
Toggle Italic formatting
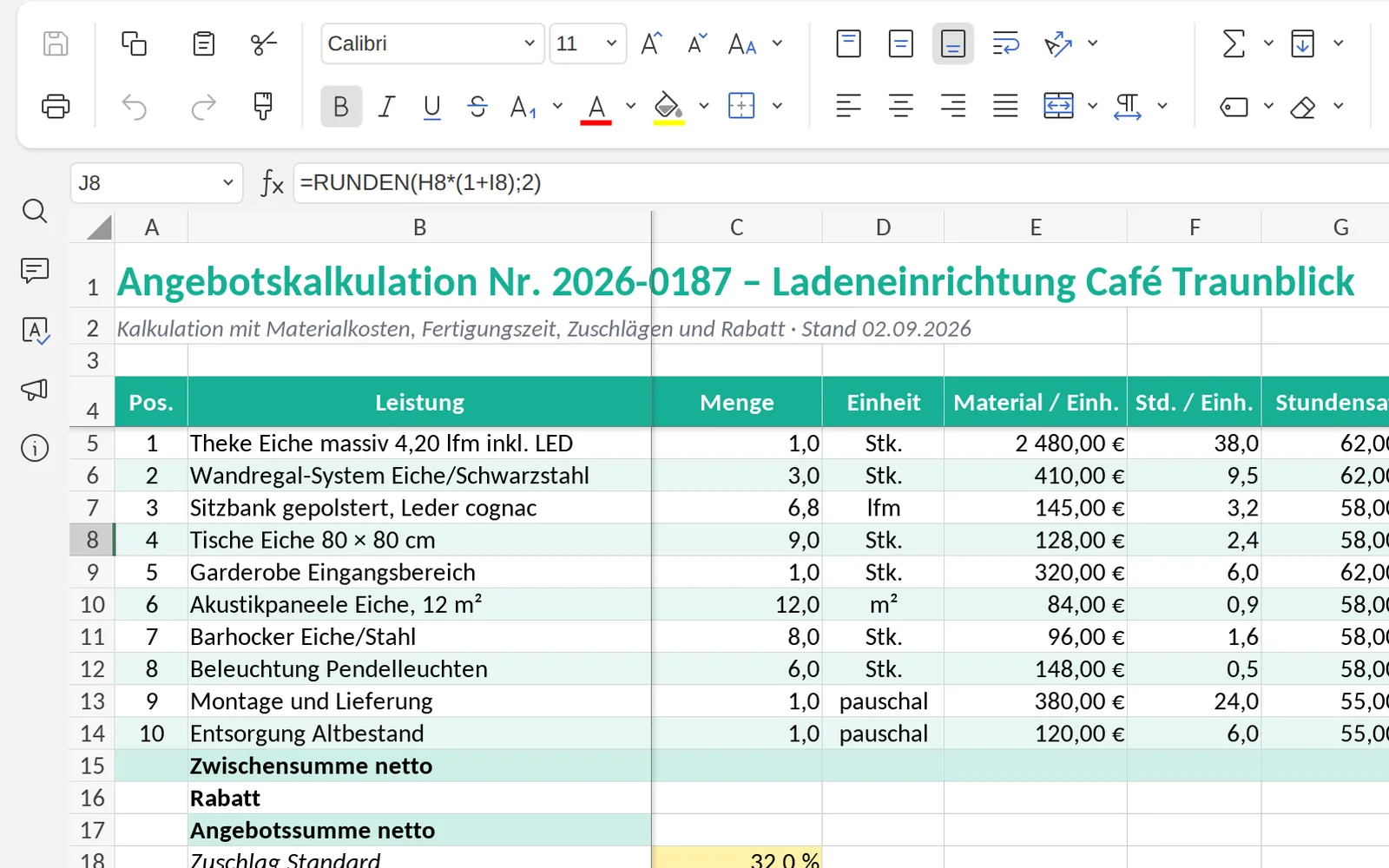coord(386,107)
